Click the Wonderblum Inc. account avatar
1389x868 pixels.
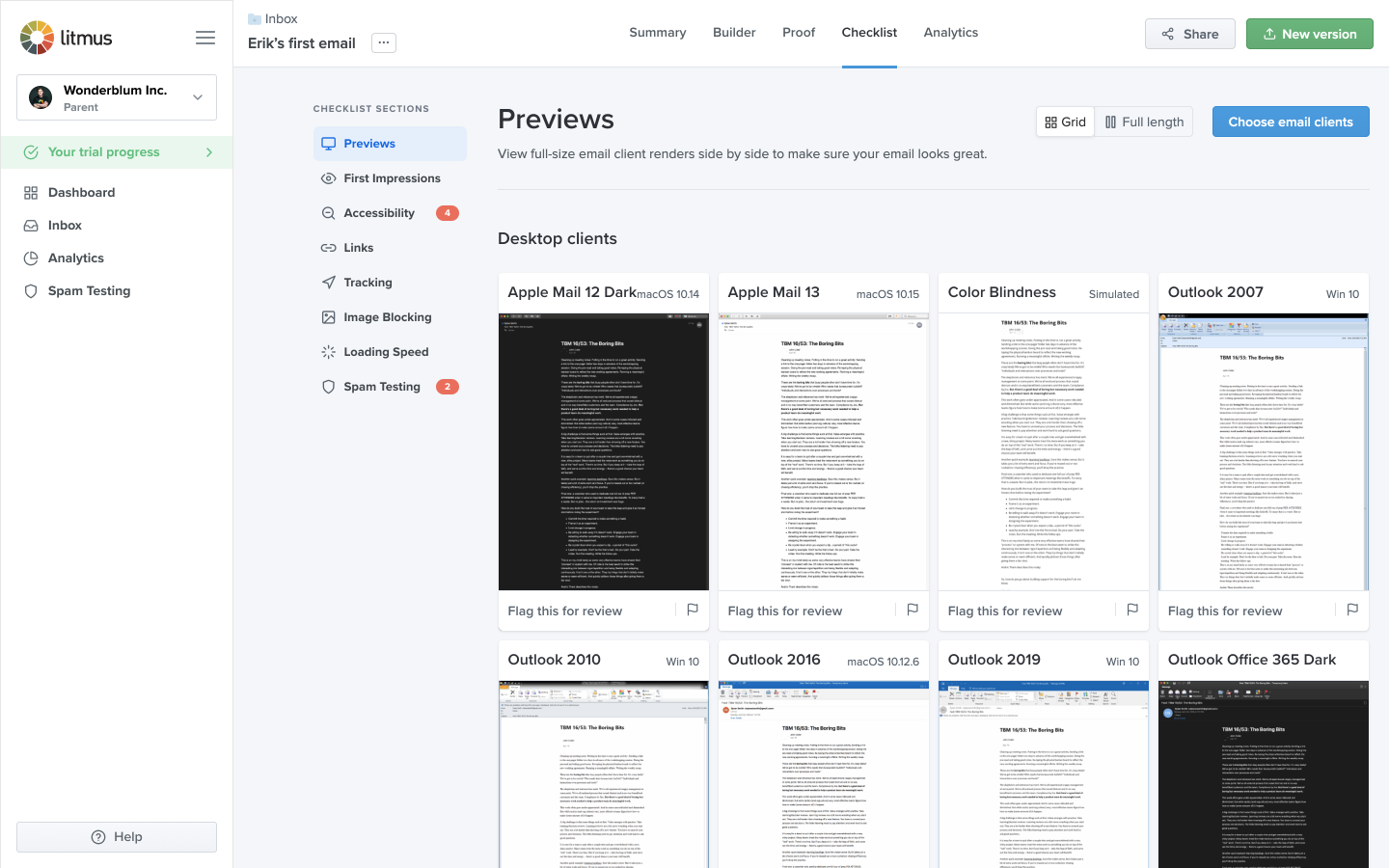coord(41,97)
